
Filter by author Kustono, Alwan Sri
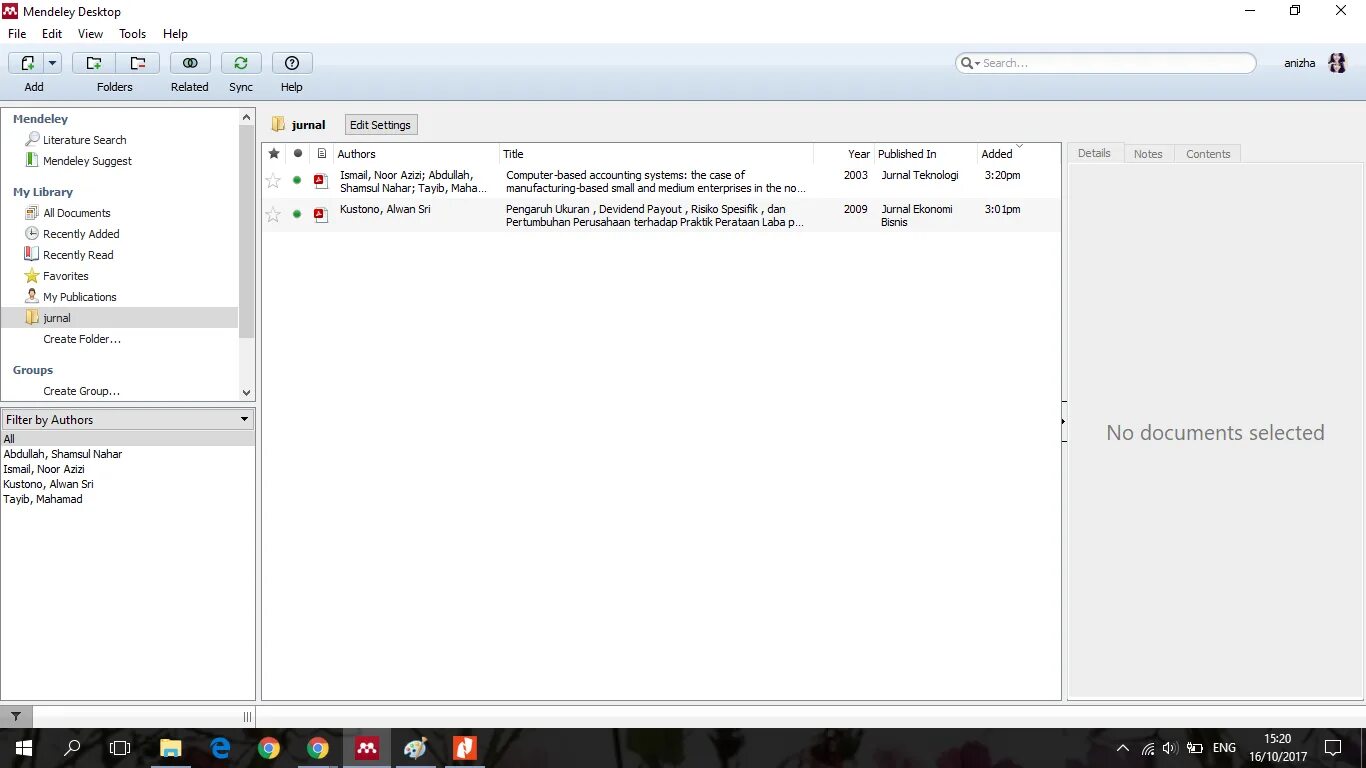point(48,484)
